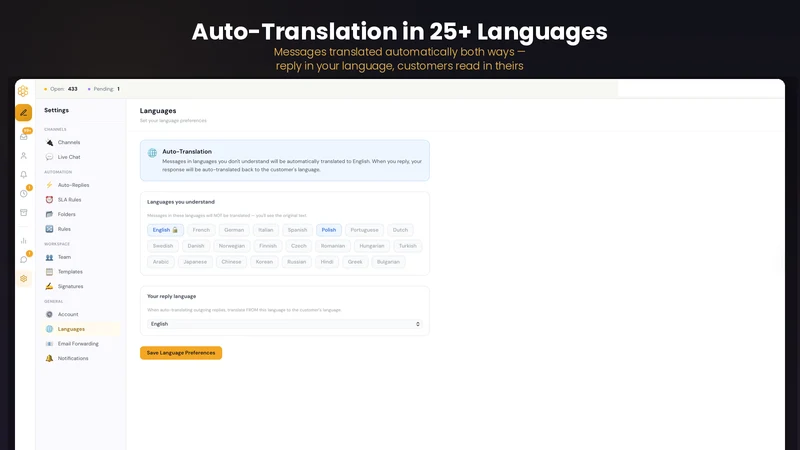This screenshot has width=800, height=450.
Task: Click the 'Auto-Translation' info banner title
Action: point(187,152)
